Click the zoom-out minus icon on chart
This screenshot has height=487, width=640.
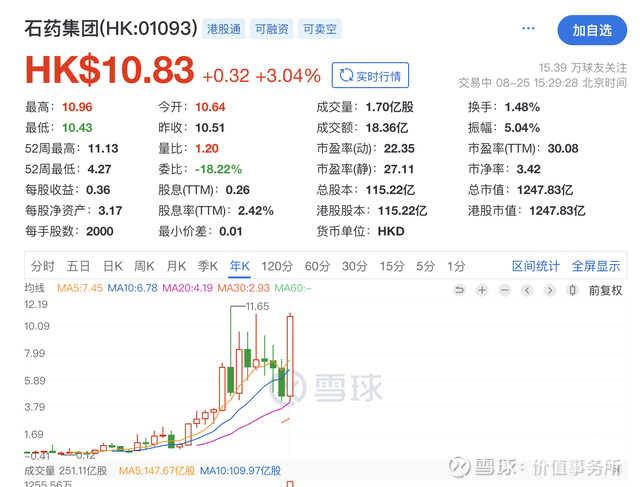[x=505, y=290]
